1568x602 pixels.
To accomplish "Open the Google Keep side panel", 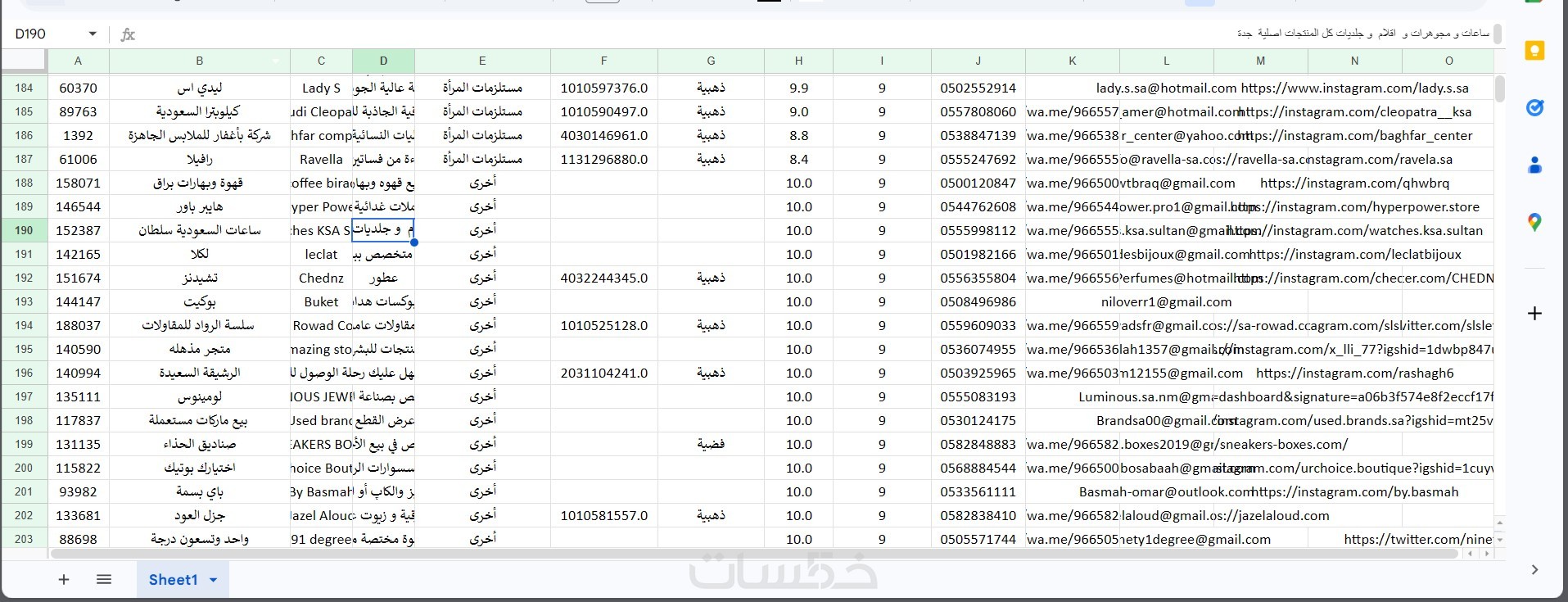I will tap(1534, 51).
